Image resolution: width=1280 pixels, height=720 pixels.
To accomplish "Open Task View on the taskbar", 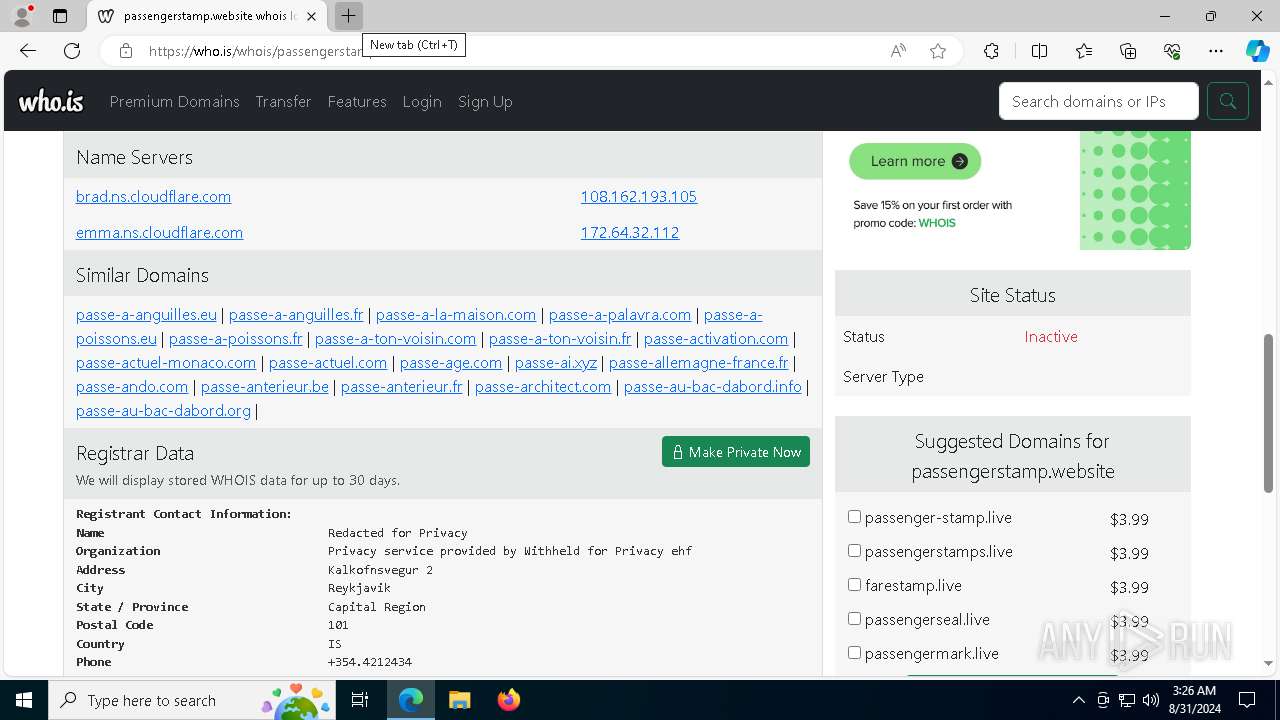I will 360,700.
